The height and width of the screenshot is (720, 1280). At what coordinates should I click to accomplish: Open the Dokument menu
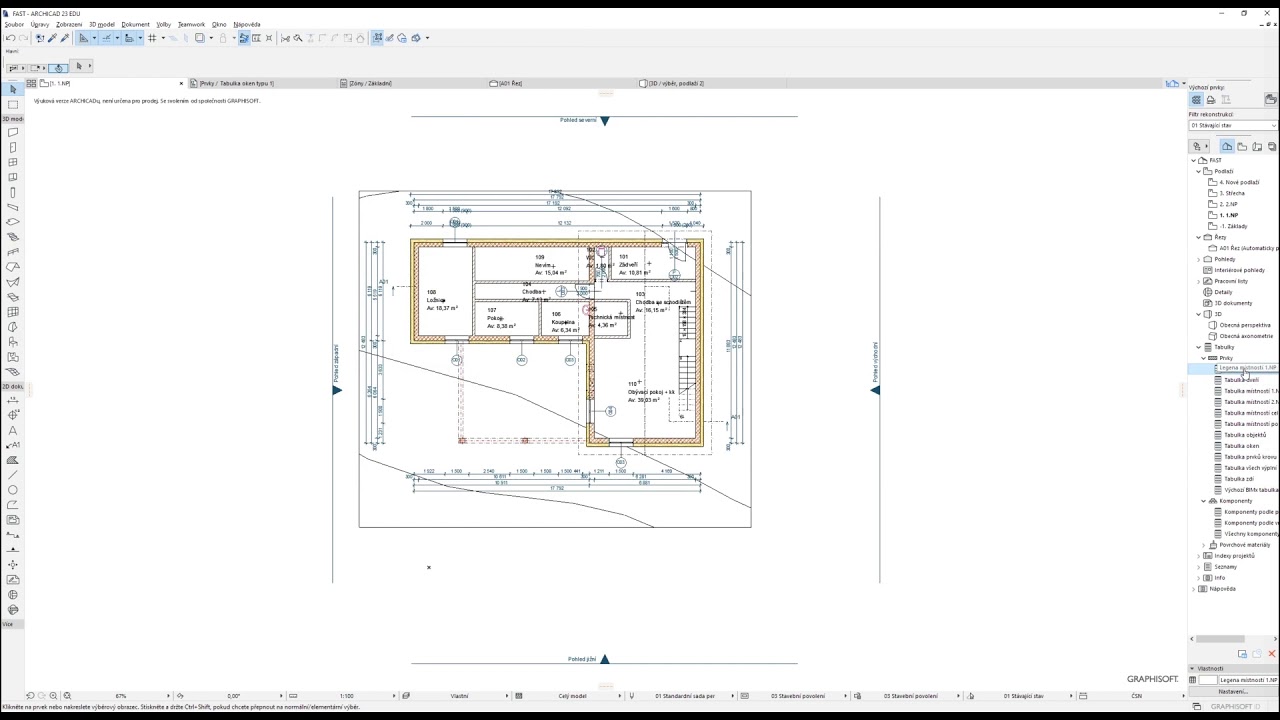135,24
